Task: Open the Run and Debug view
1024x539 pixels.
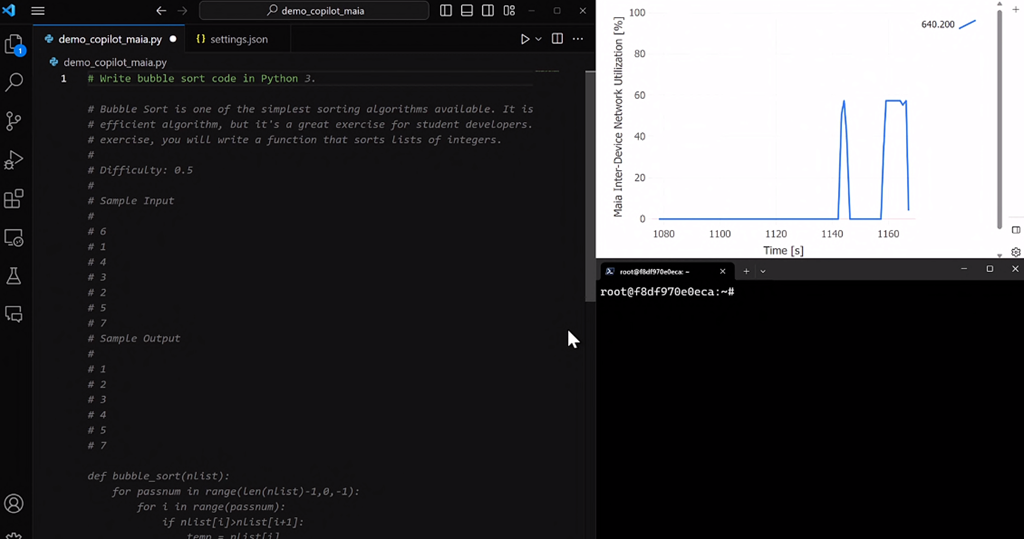Action: (14, 160)
